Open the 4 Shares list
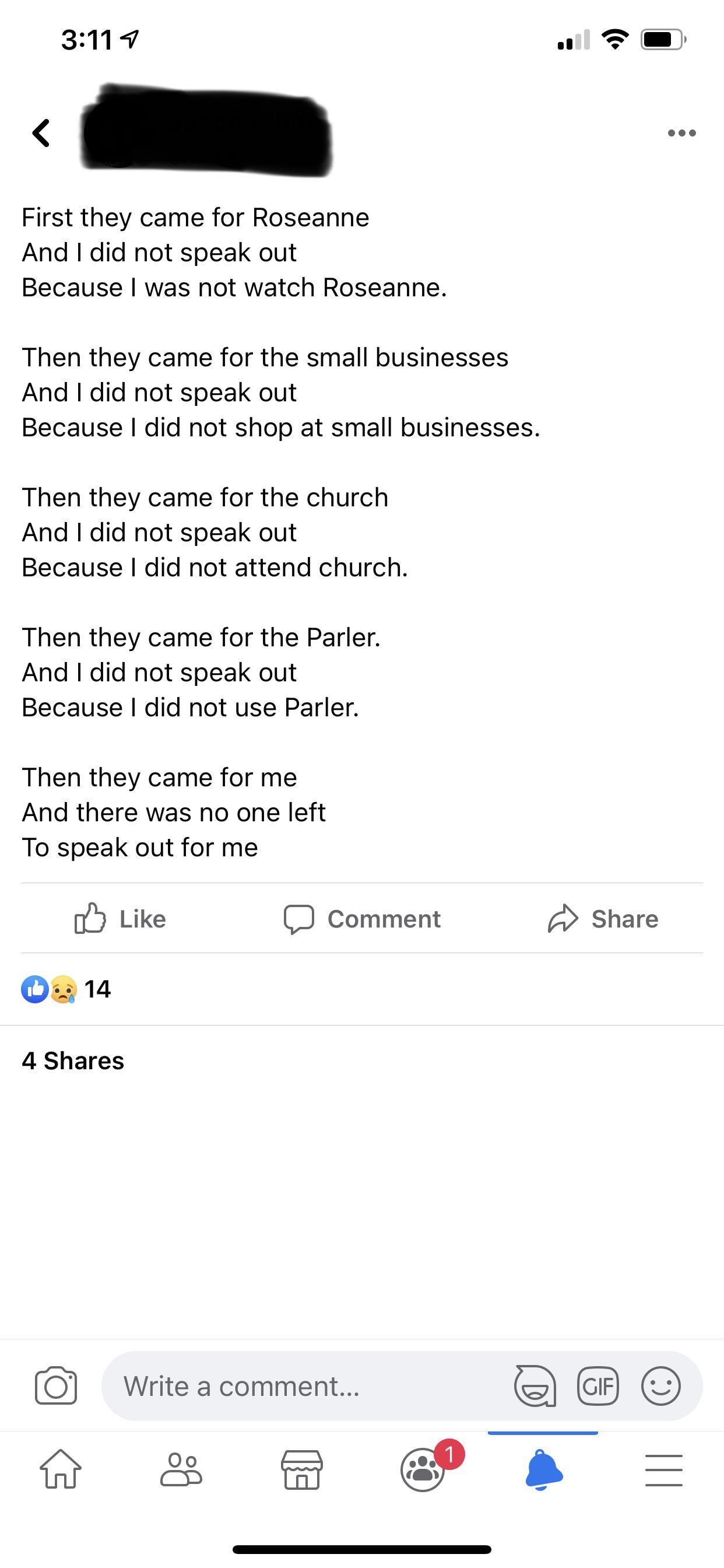724x1568 pixels. tap(73, 1061)
